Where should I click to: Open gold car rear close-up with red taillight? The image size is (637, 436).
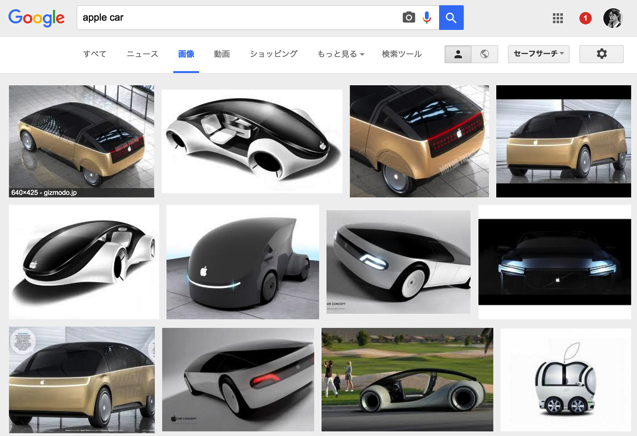(x=419, y=141)
